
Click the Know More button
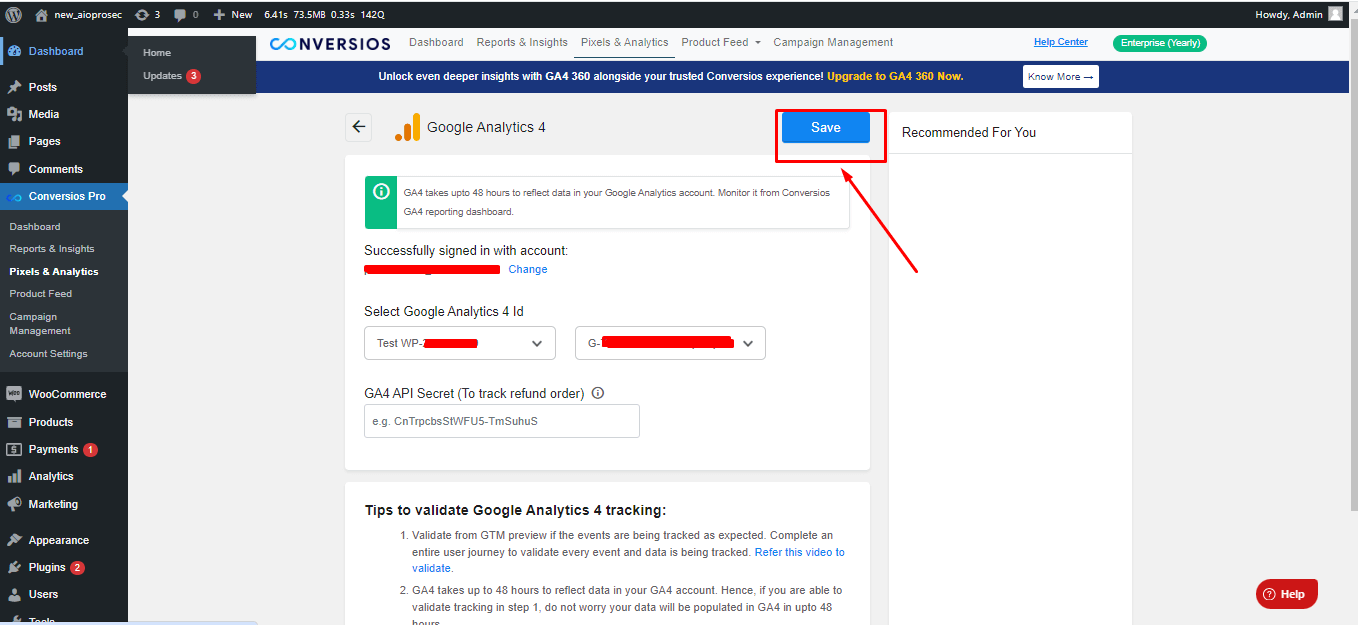[x=1060, y=76]
